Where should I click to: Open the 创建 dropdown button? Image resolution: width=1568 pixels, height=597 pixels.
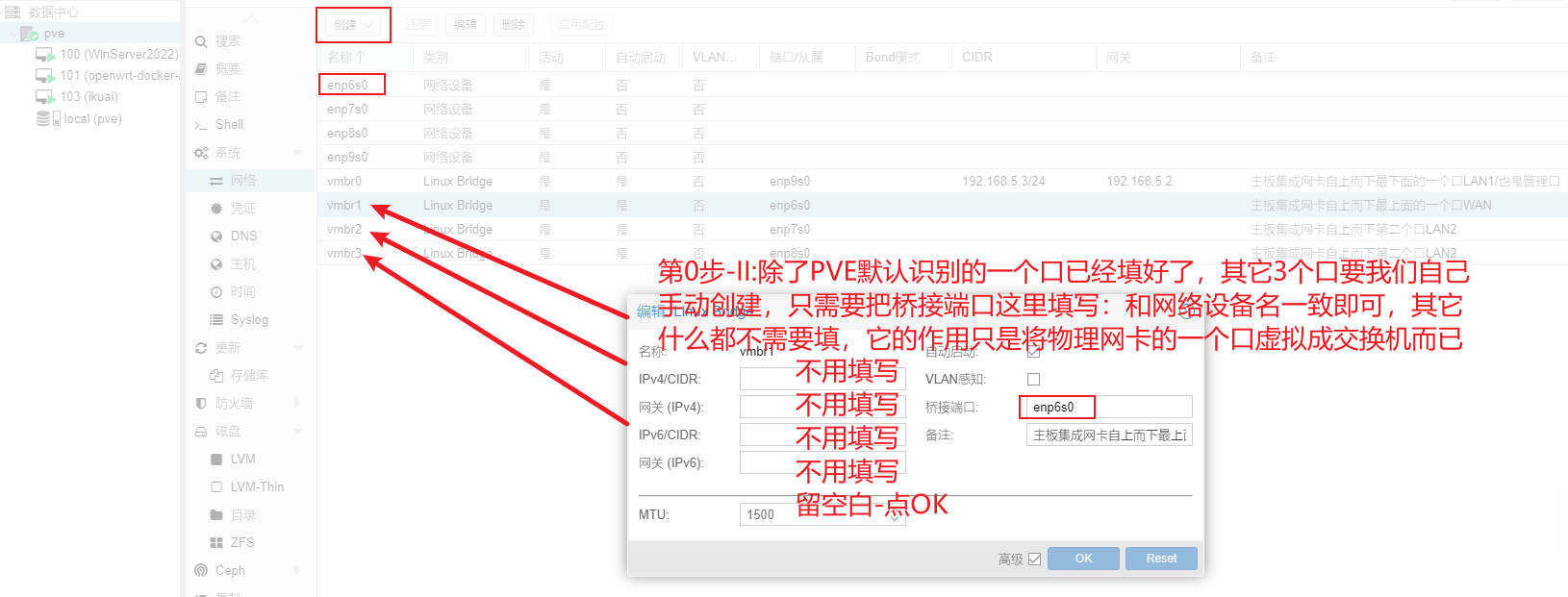(353, 25)
